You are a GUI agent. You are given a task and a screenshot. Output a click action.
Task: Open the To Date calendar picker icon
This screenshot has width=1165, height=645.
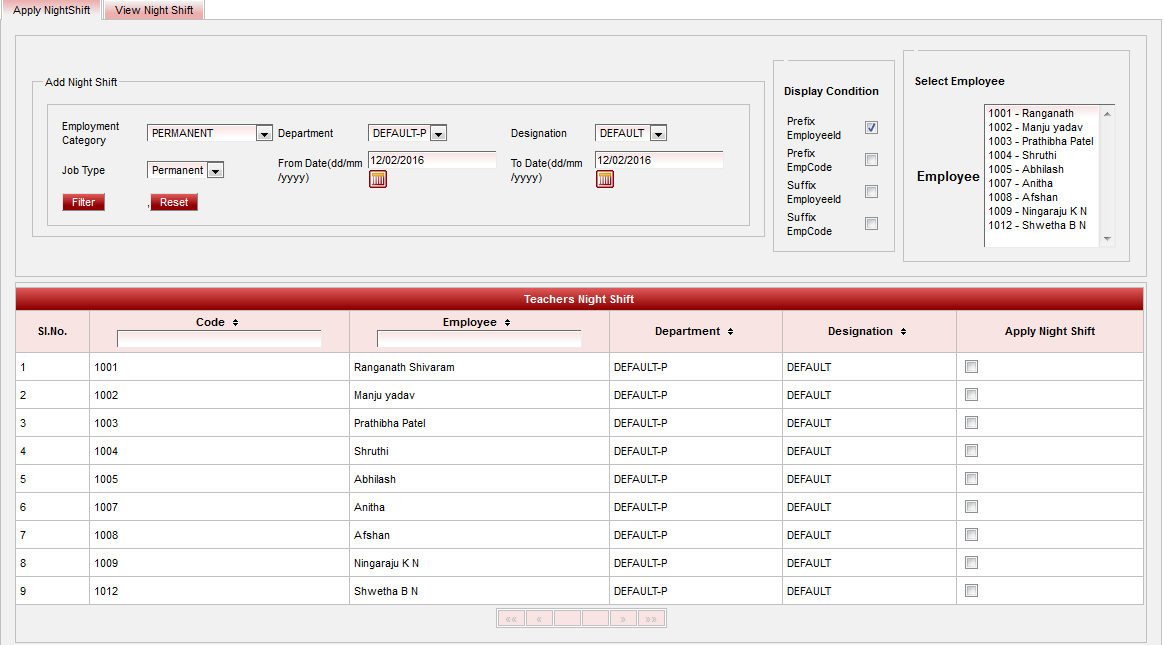[605, 179]
